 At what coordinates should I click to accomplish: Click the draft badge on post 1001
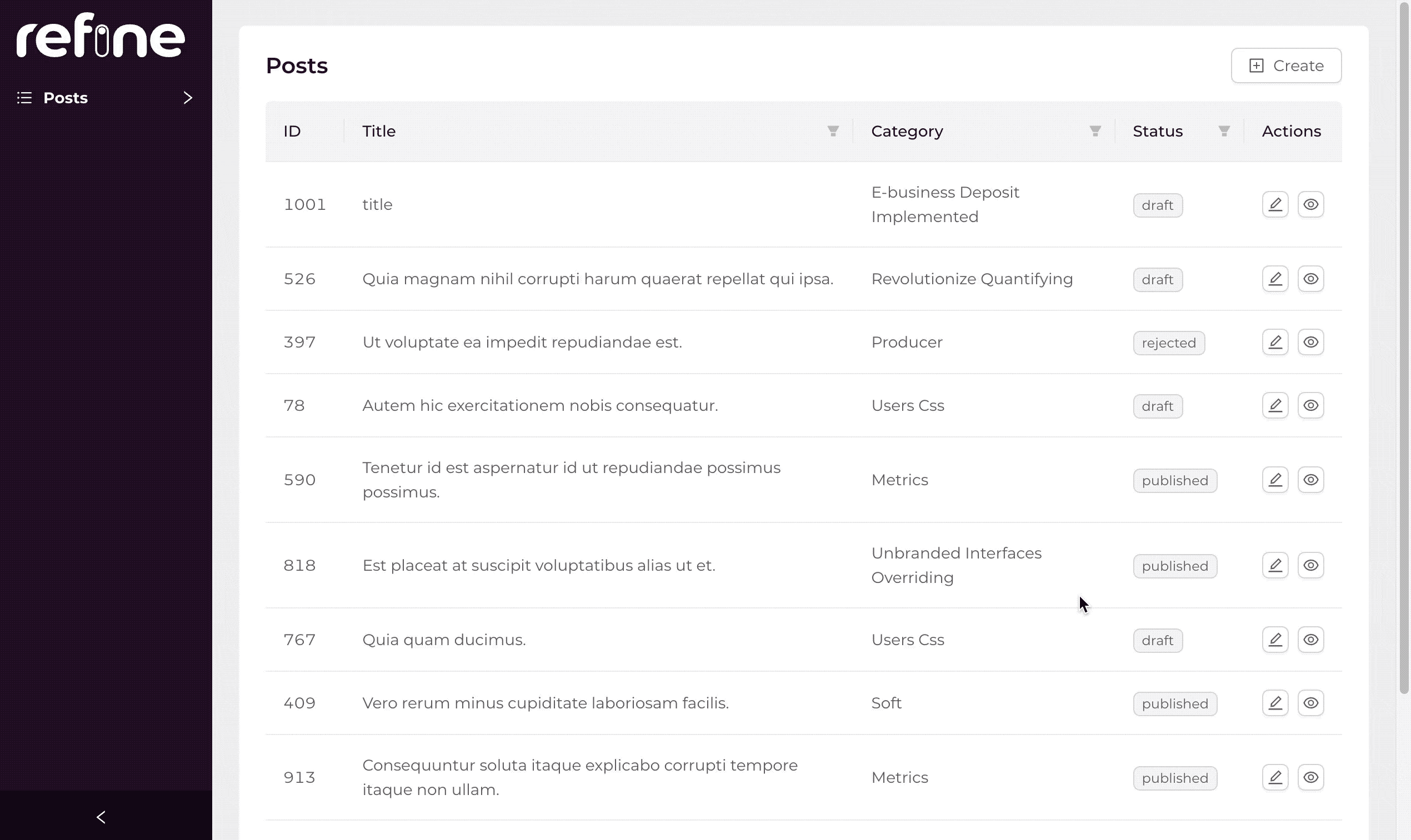(x=1157, y=205)
